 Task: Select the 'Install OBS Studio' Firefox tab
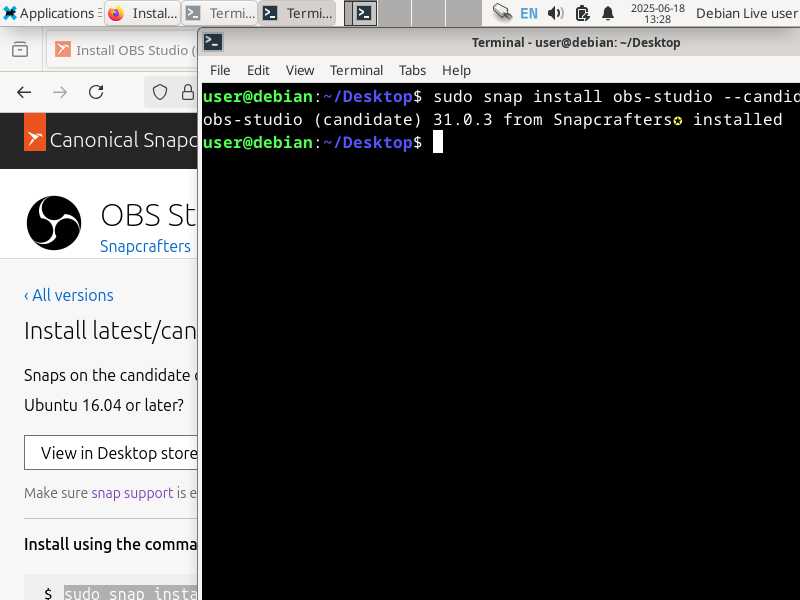click(122, 49)
